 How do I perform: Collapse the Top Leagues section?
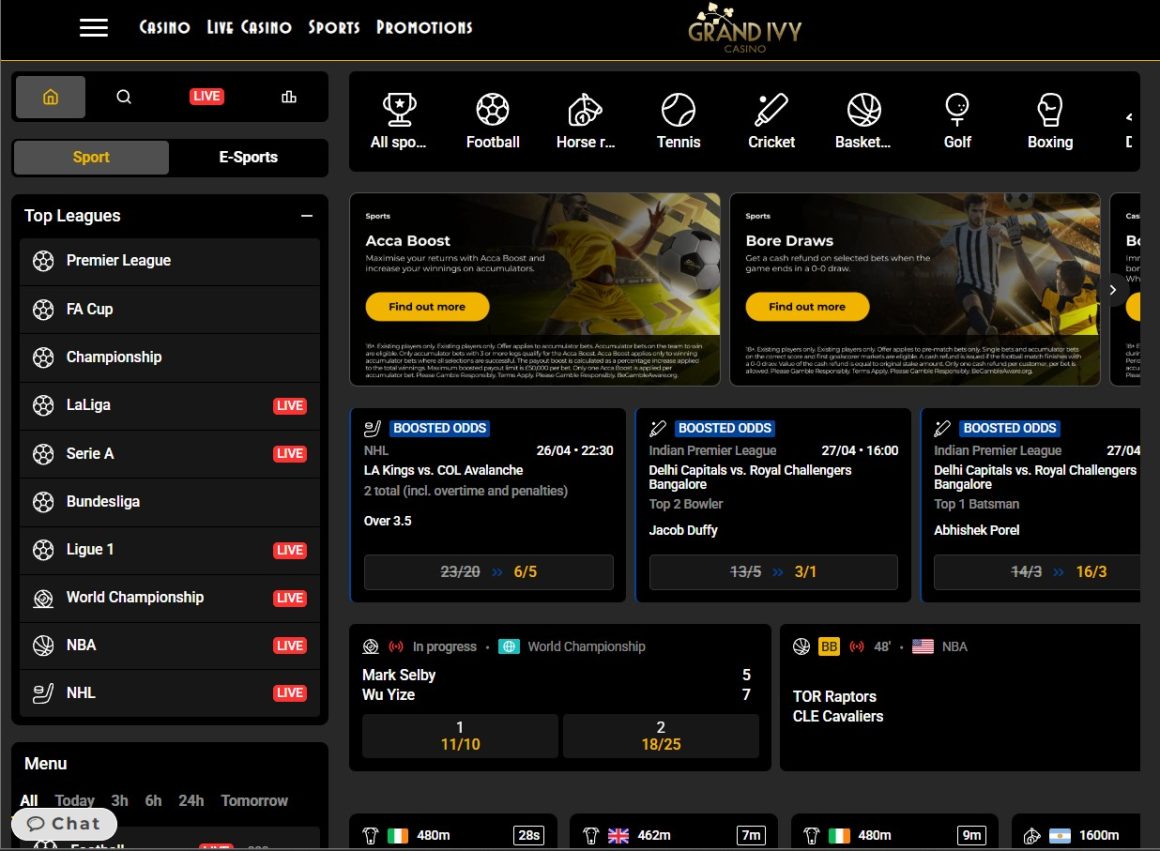coord(306,216)
